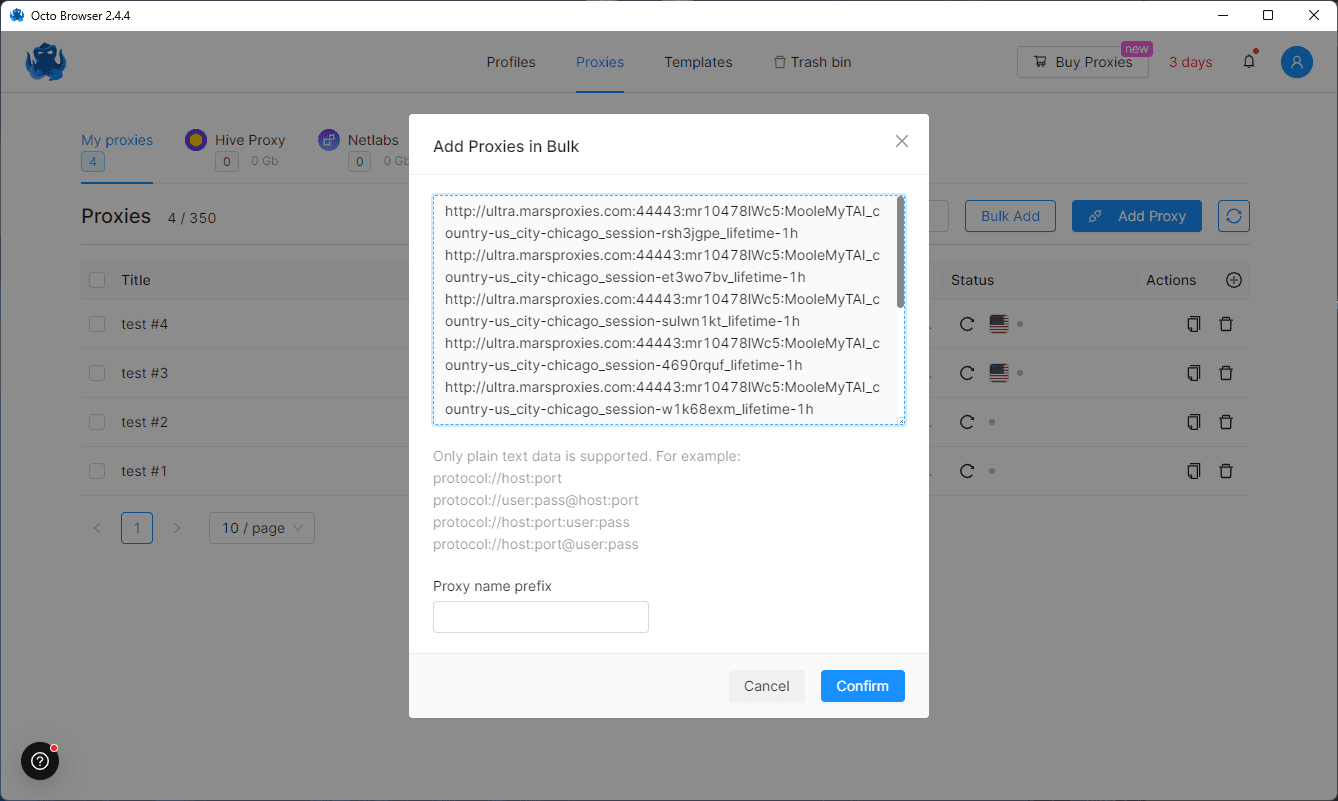This screenshot has width=1338, height=801.
Task: Delete the test #1 proxy
Action: coord(1226,471)
